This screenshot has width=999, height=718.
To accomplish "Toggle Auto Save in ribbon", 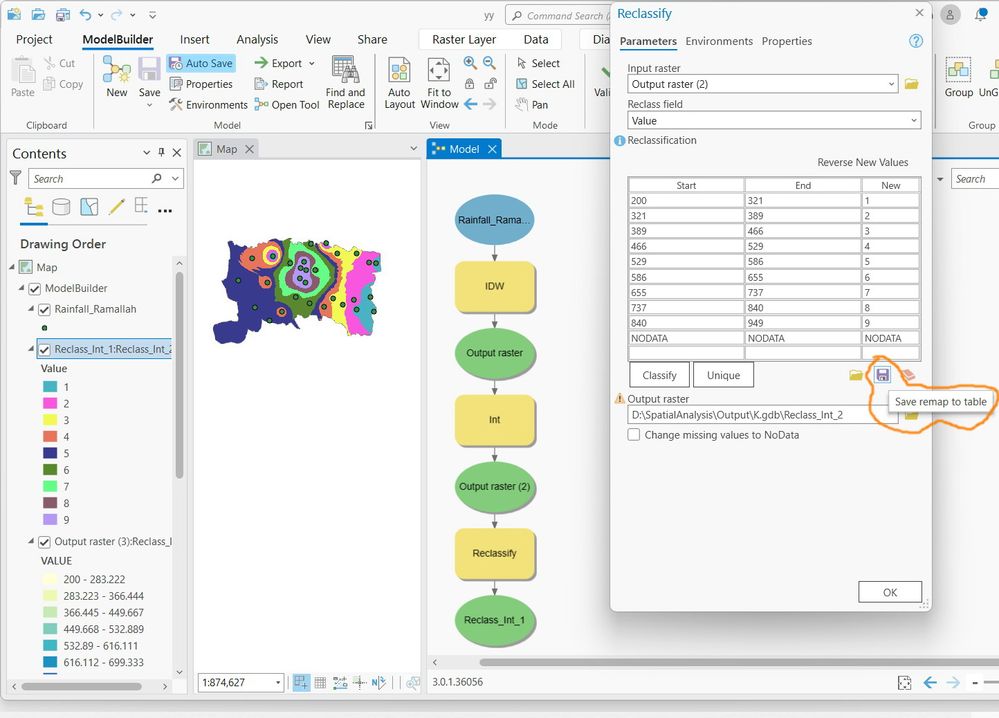I will coord(201,63).
